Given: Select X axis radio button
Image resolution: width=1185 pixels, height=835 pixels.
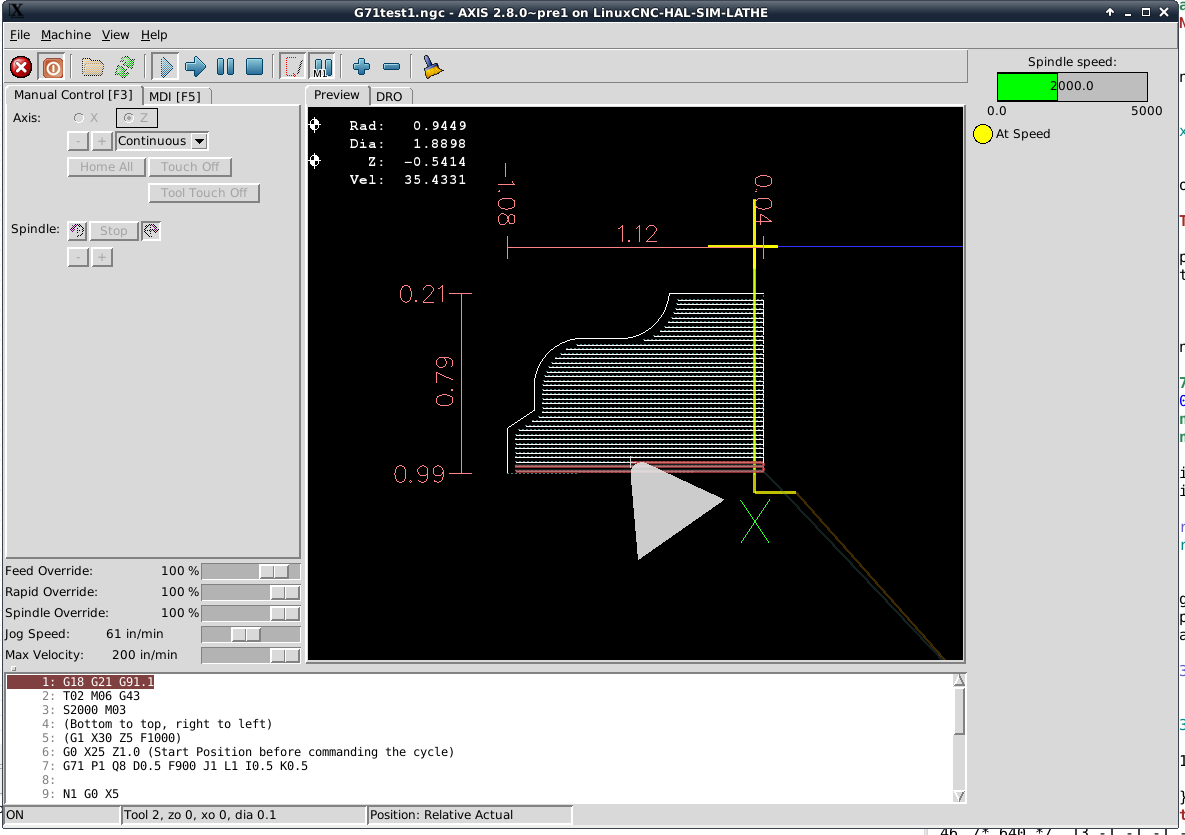Looking at the screenshot, I should point(79,118).
